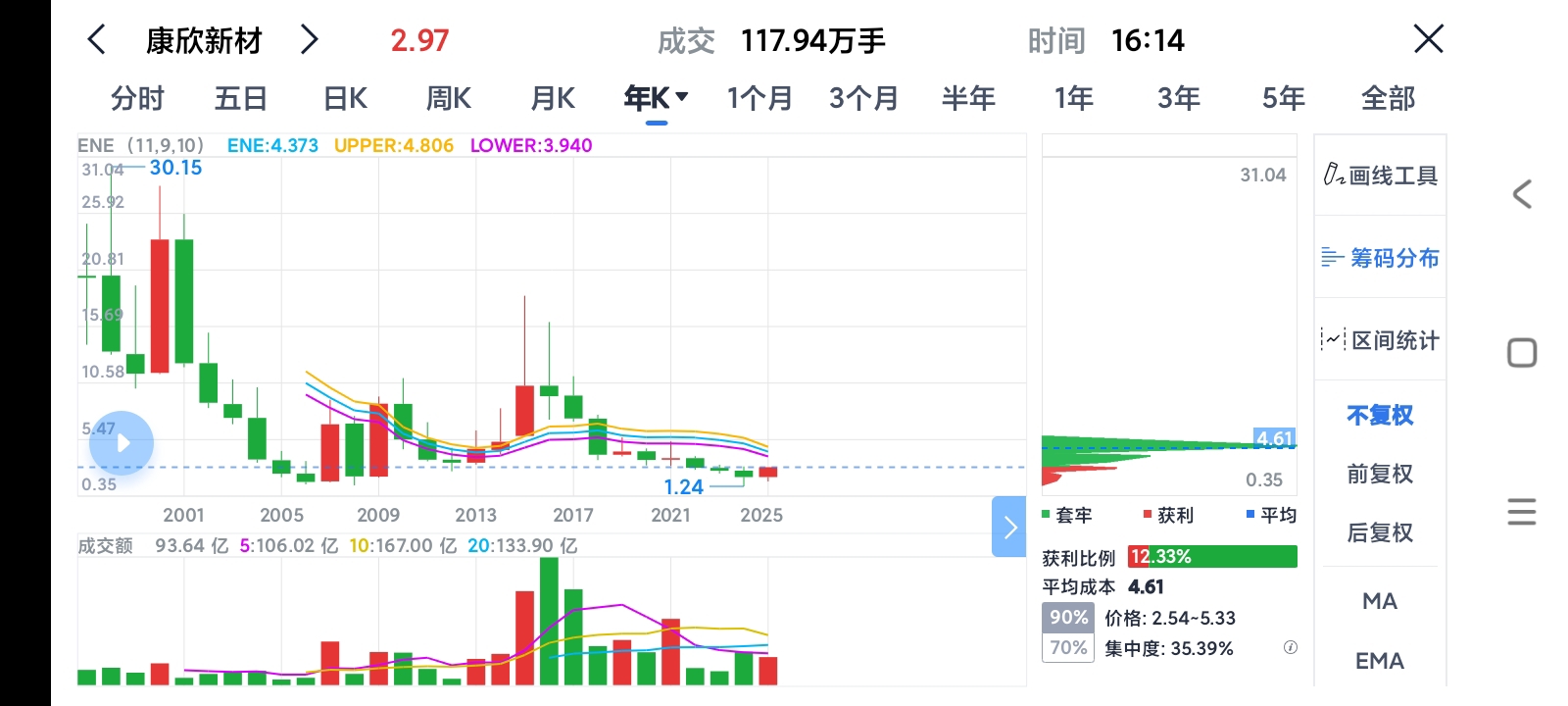1568x706 pixels.
Task: Tap the ENE (11,9,10) indicator label
Action: [x=141, y=145]
